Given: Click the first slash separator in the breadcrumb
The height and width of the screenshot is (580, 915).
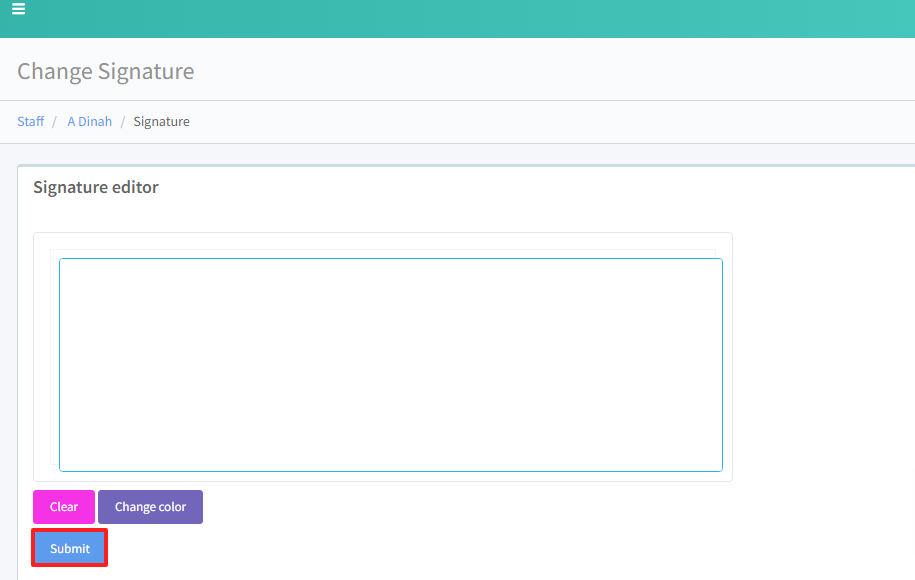Looking at the screenshot, I should tap(56, 121).
